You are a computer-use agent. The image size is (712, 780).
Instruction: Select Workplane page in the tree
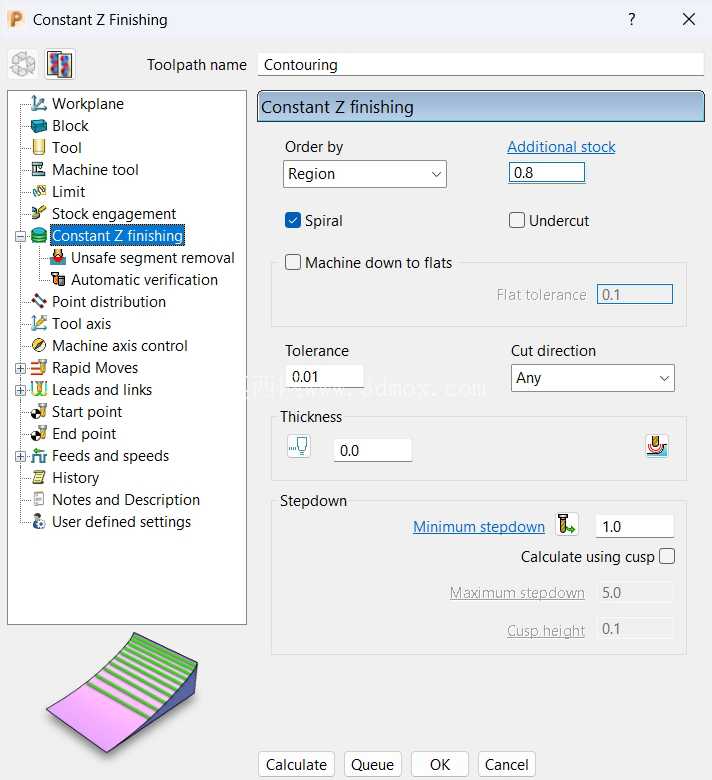point(88,103)
